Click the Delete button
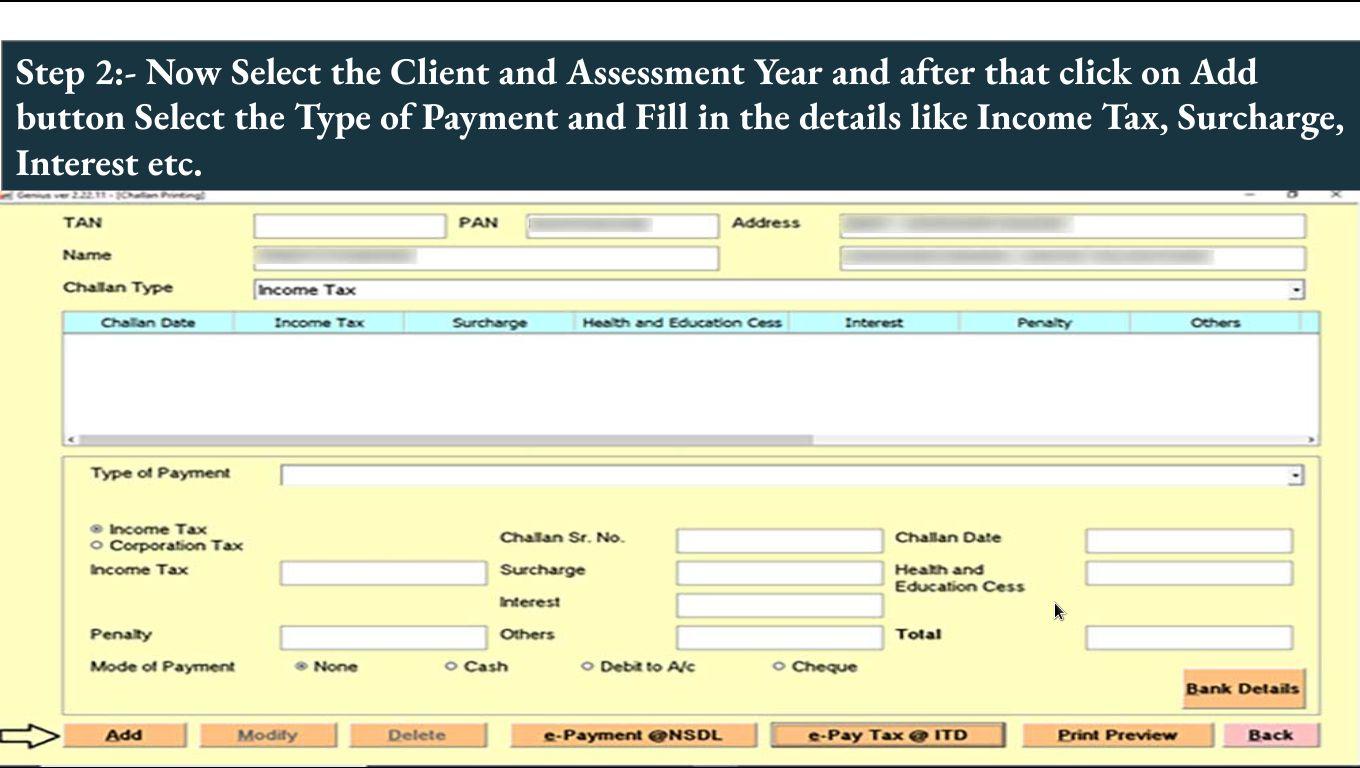The height and width of the screenshot is (768, 1360). [417, 735]
